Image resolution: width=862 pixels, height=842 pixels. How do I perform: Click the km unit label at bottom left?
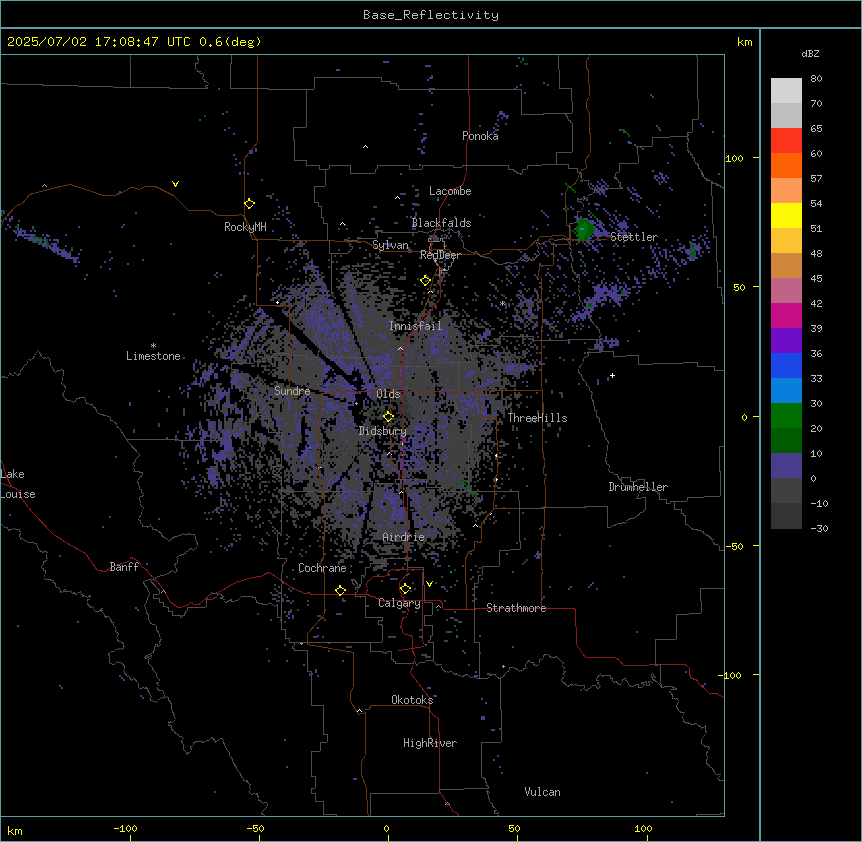tap(15, 830)
